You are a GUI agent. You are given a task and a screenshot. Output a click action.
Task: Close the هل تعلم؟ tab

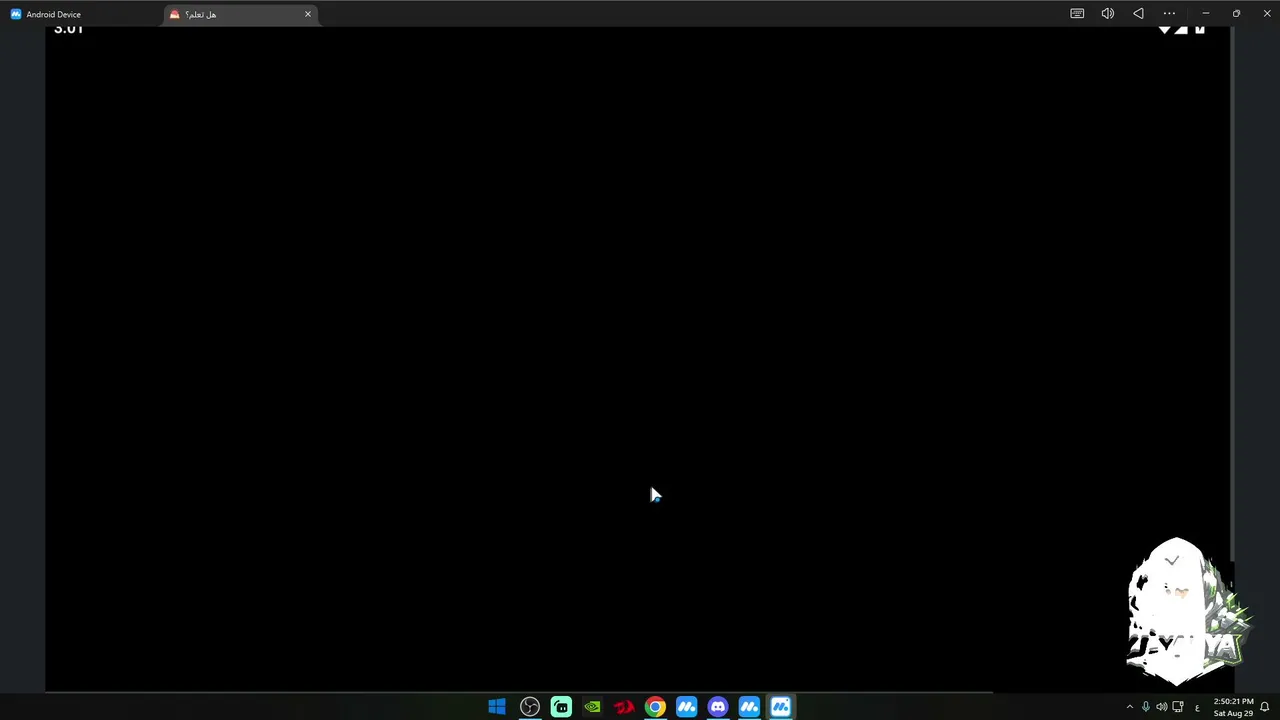pos(308,14)
